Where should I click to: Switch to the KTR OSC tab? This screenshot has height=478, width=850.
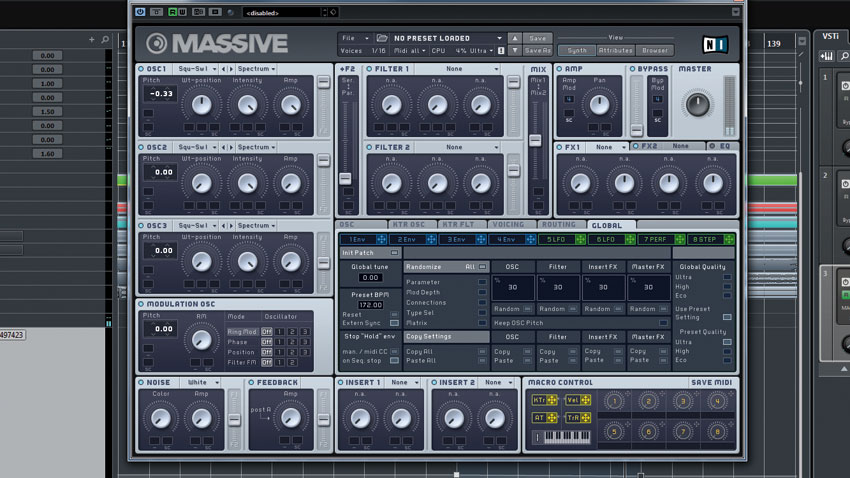(413, 224)
